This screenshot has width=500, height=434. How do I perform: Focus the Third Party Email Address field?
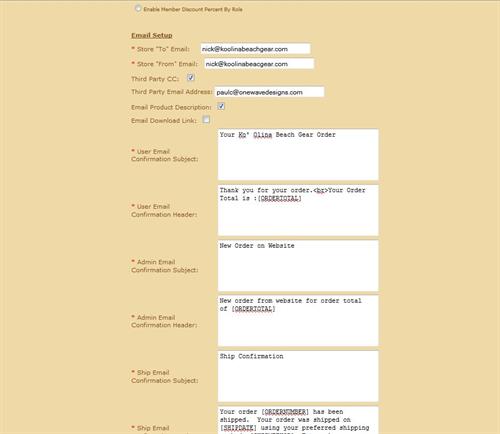tap(269, 92)
